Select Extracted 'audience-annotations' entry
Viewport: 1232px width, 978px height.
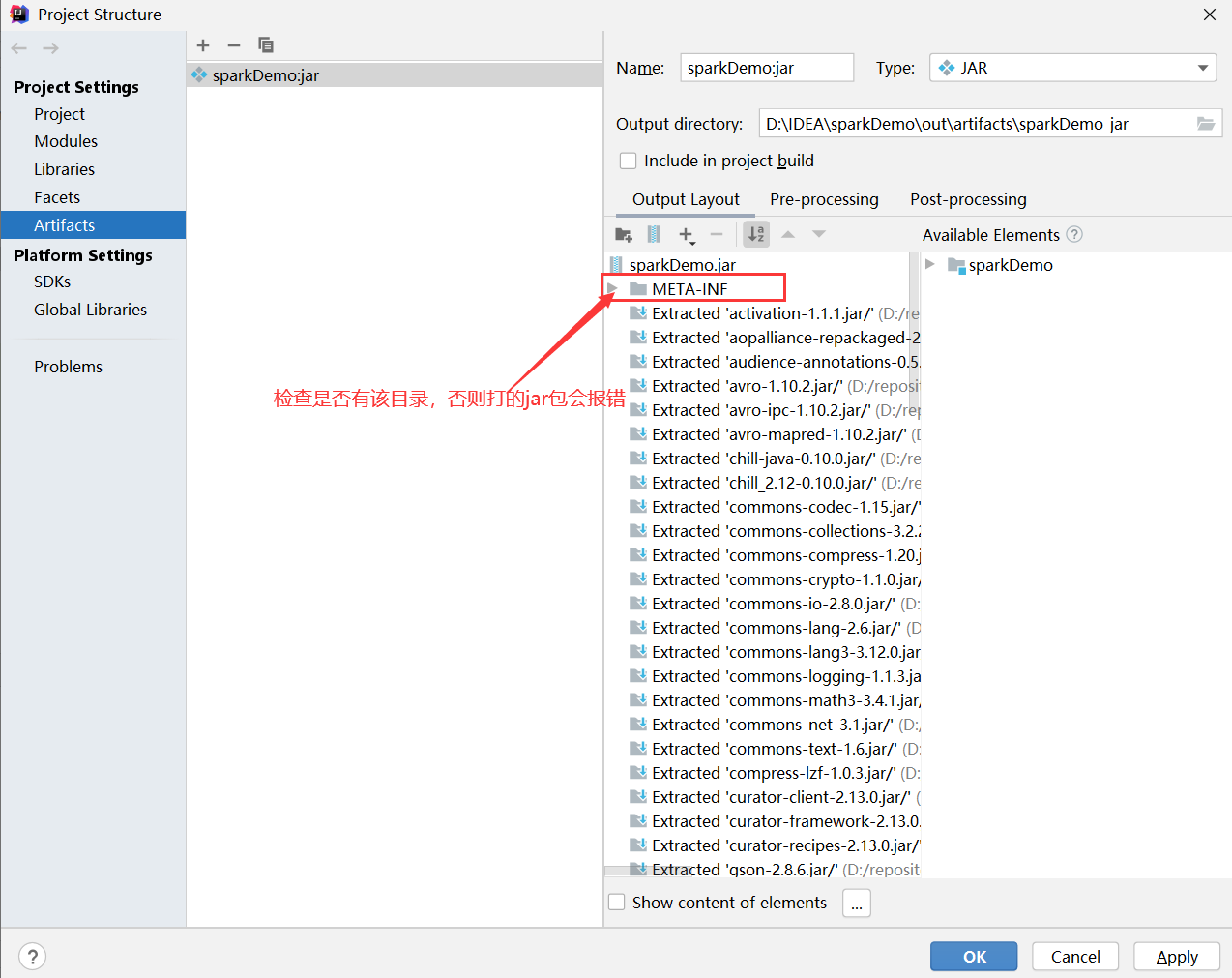(x=775, y=361)
